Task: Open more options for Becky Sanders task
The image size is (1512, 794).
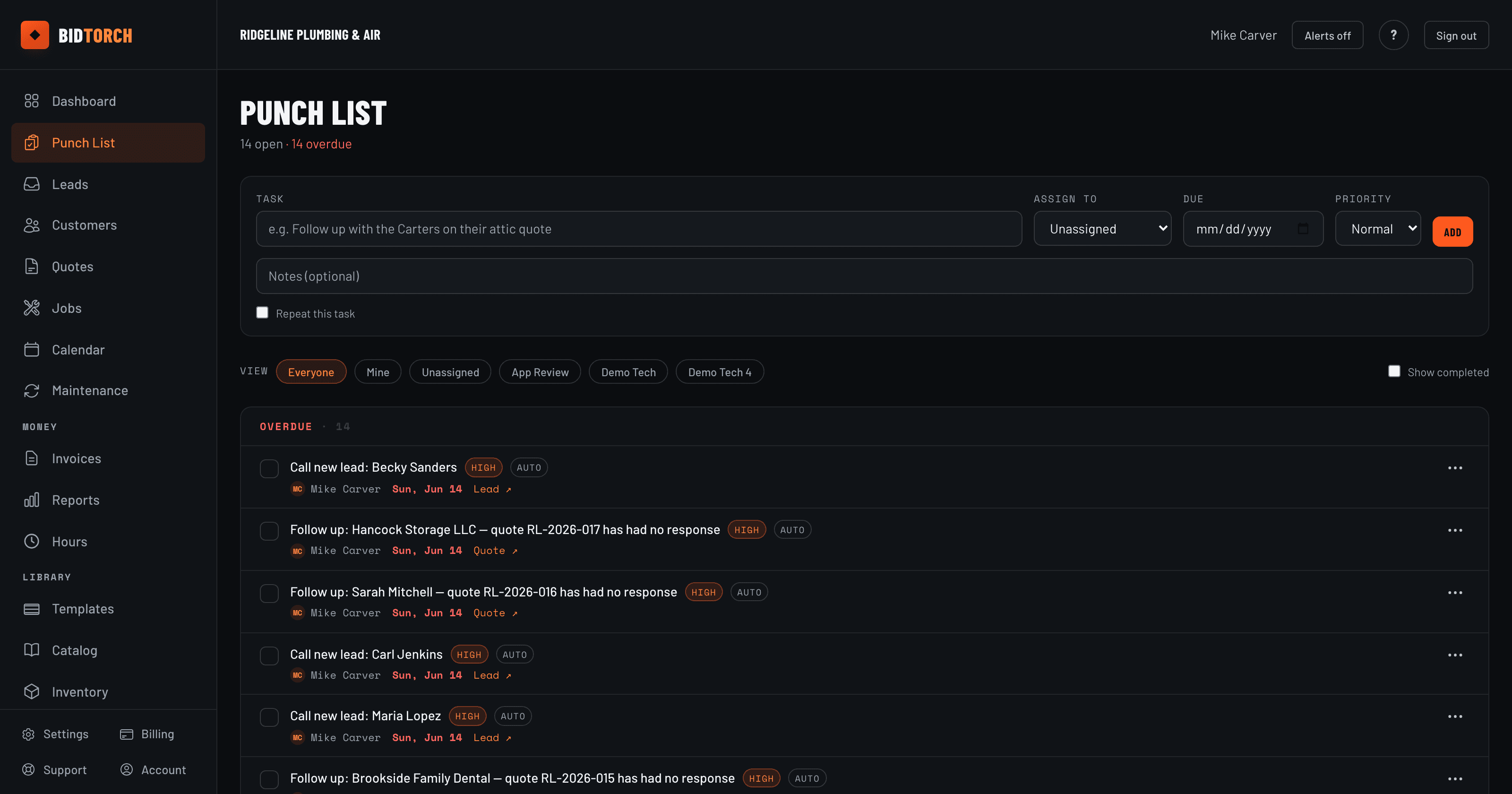Action: (1455, 468)
